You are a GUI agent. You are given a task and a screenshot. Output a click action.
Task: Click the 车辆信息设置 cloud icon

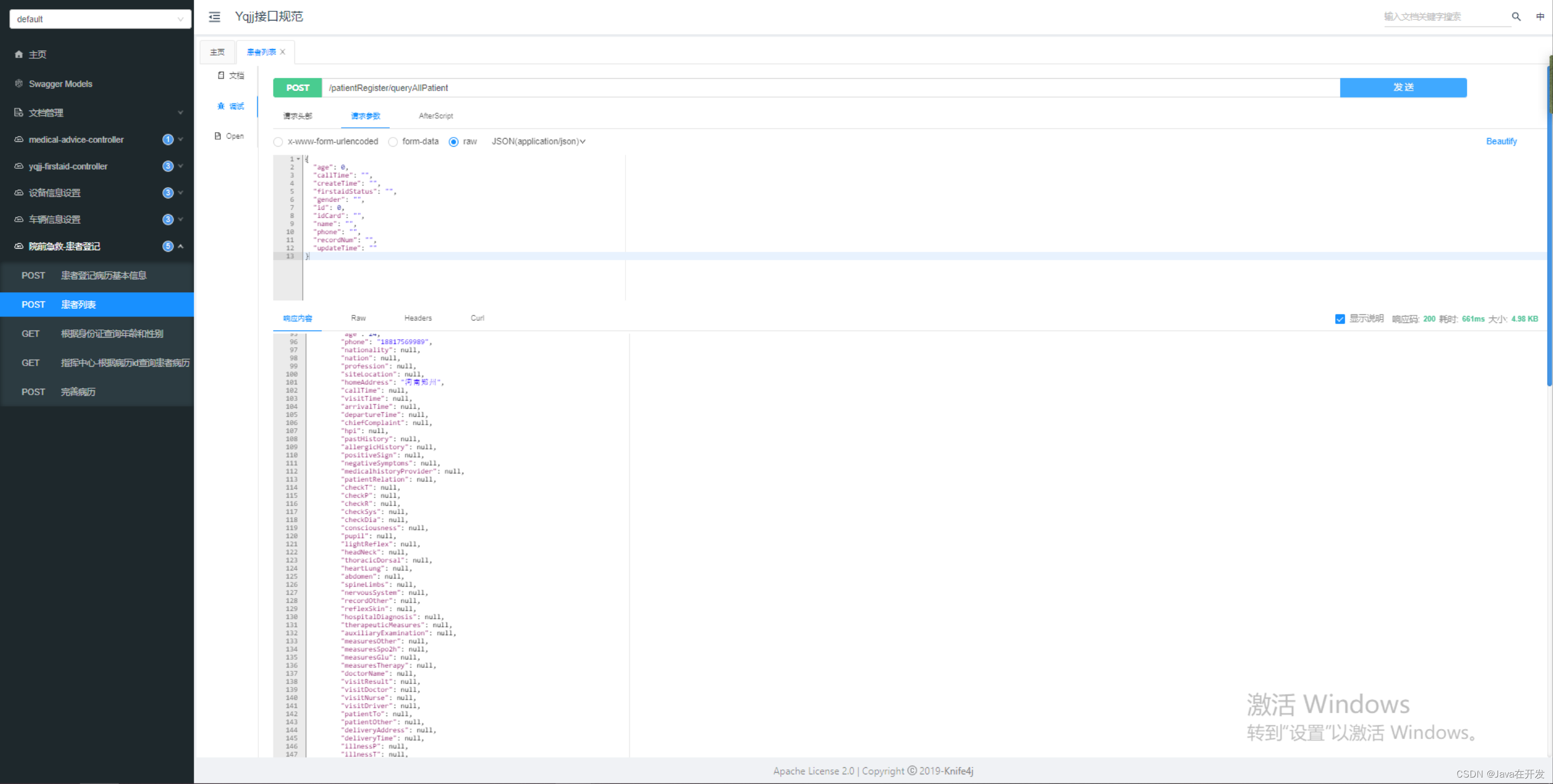[19, 219]
